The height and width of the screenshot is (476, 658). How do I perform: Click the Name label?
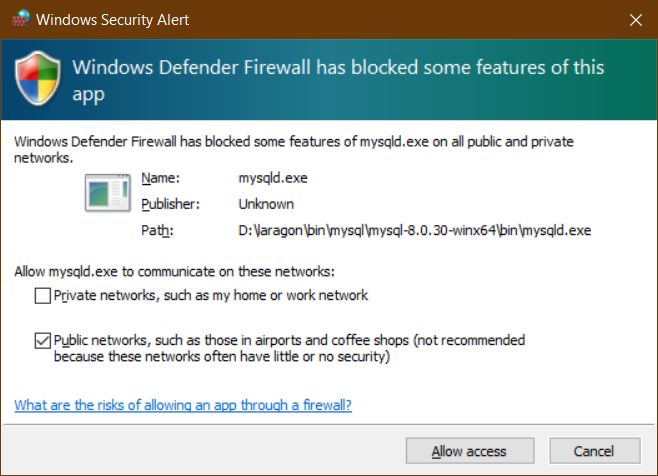pos(160,178)
